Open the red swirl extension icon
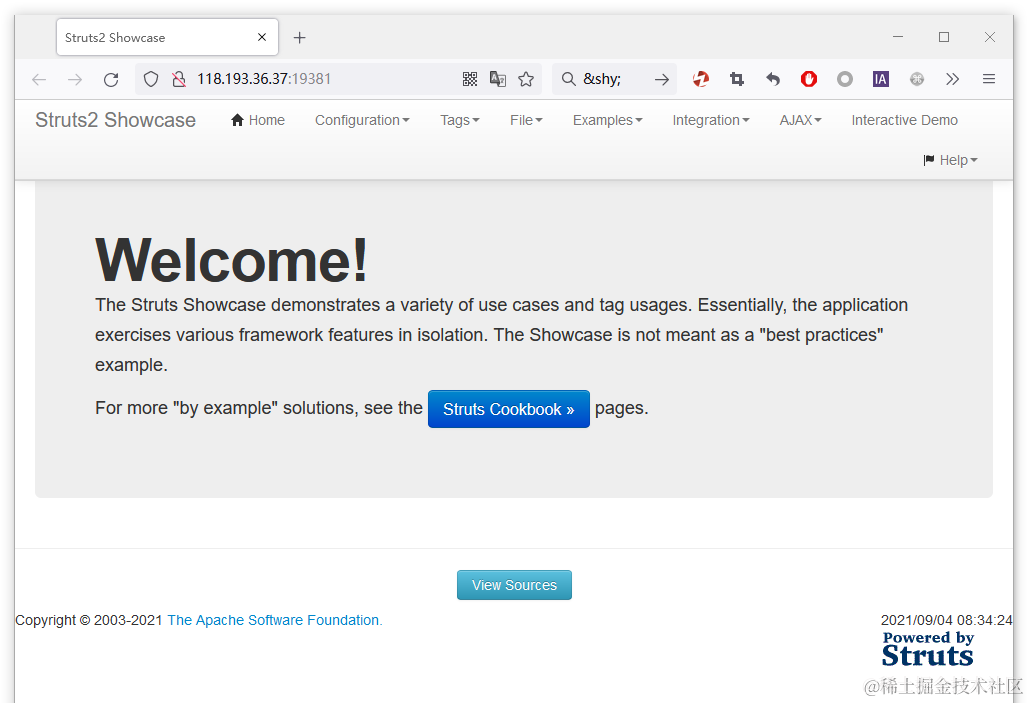This screenshot has height=703, width=1030. click(x=701, y=79)
